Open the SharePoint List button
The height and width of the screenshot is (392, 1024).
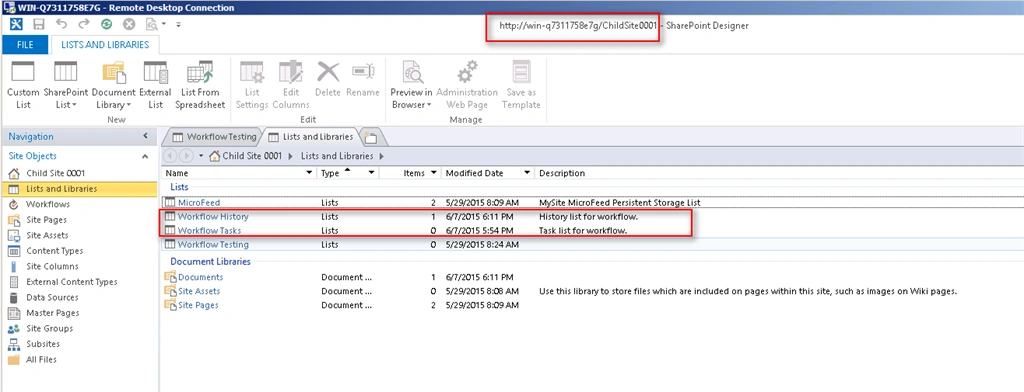pyautogui.click(x=66, y=85)
